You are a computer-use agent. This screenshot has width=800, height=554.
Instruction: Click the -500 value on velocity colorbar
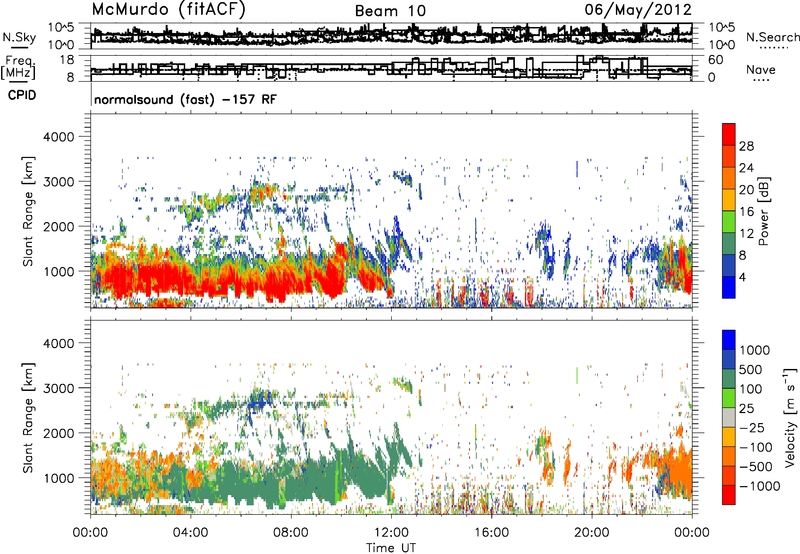756,467
